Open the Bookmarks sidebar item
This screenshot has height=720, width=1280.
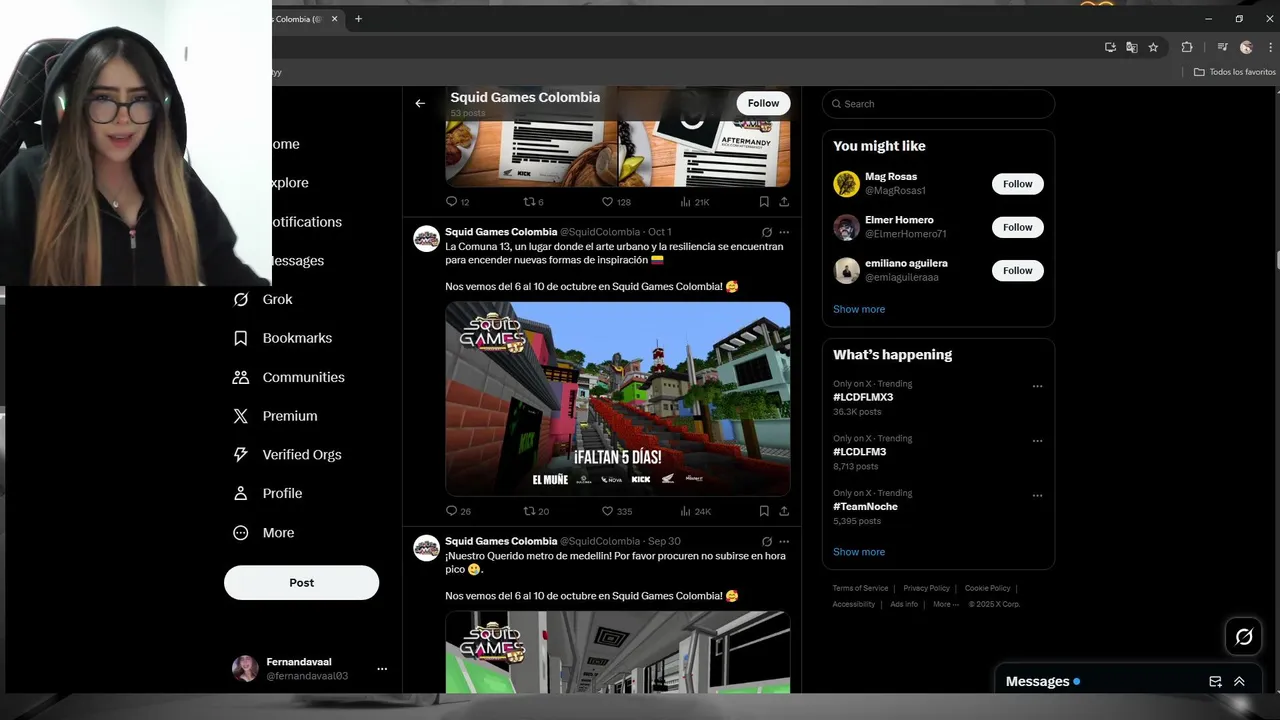282,338
